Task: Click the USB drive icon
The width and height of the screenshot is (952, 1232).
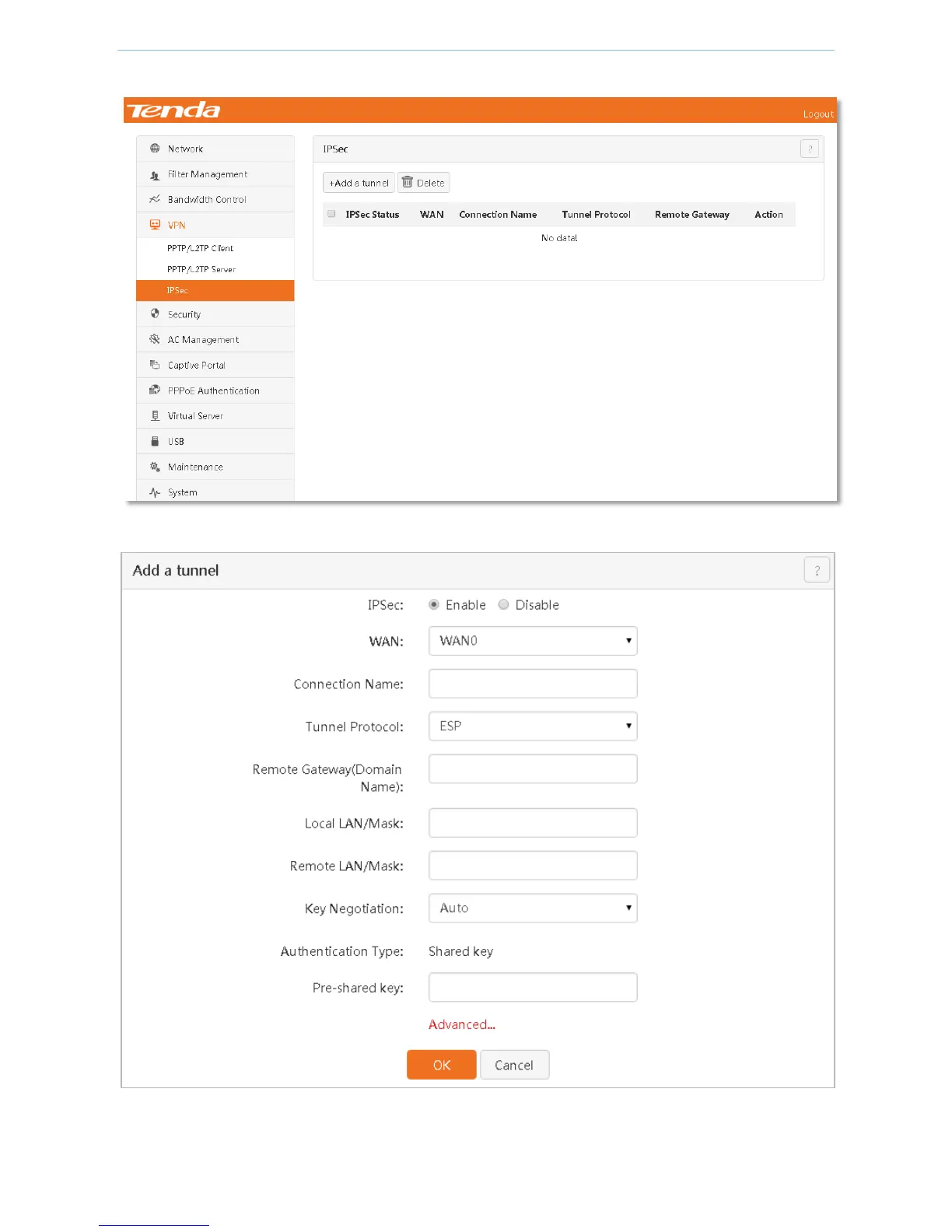Action: point(155,441)
